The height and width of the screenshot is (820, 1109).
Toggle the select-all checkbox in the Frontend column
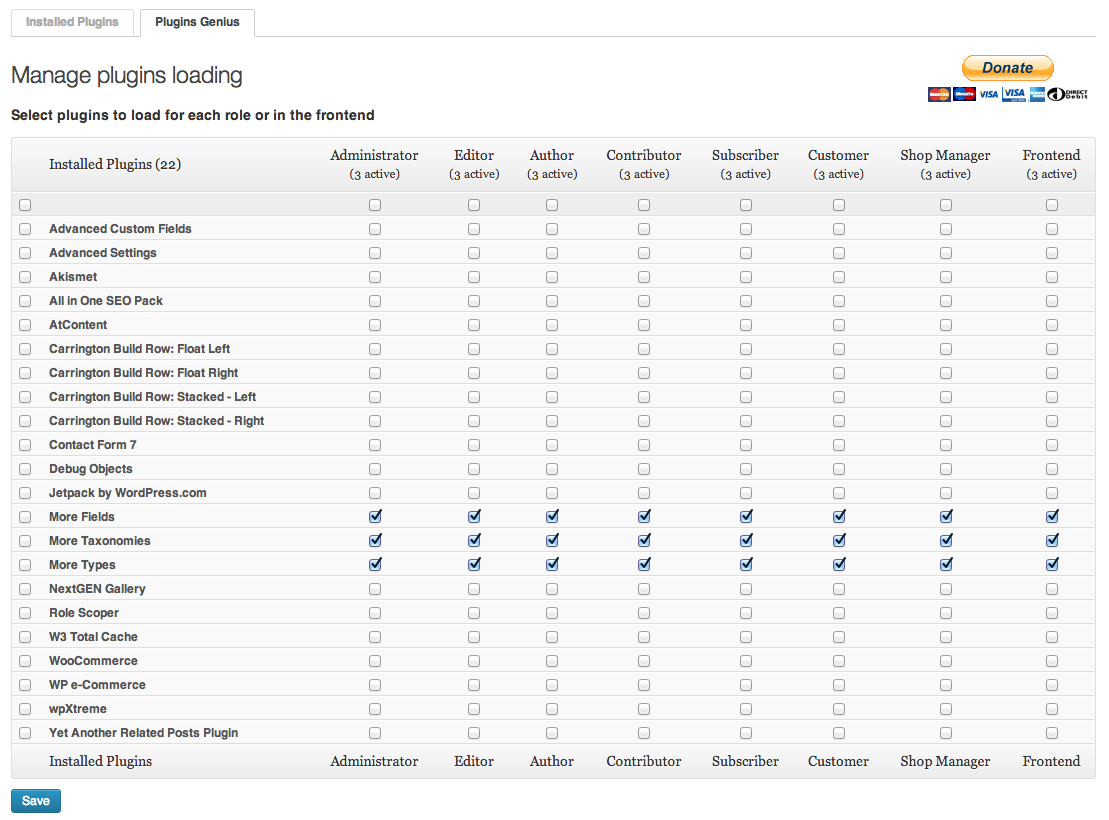(1052, 205)
